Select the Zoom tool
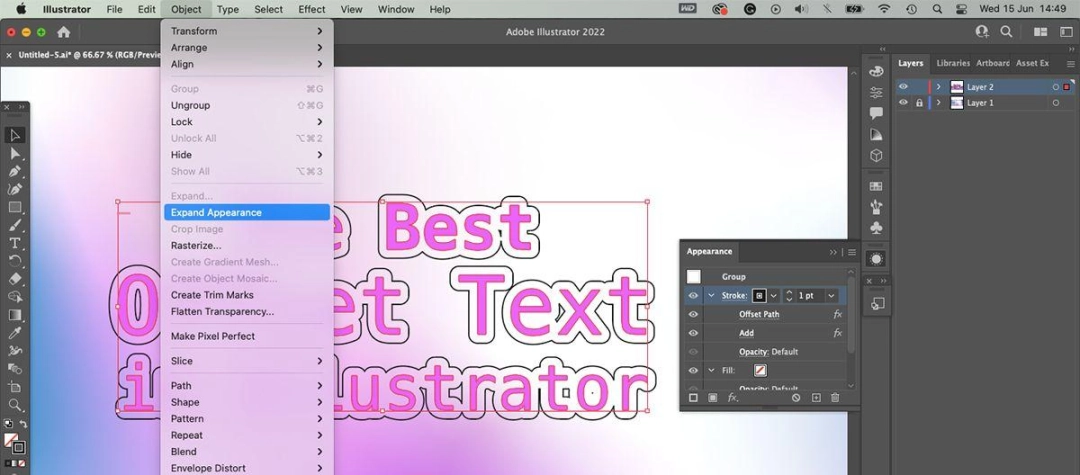 14,405
